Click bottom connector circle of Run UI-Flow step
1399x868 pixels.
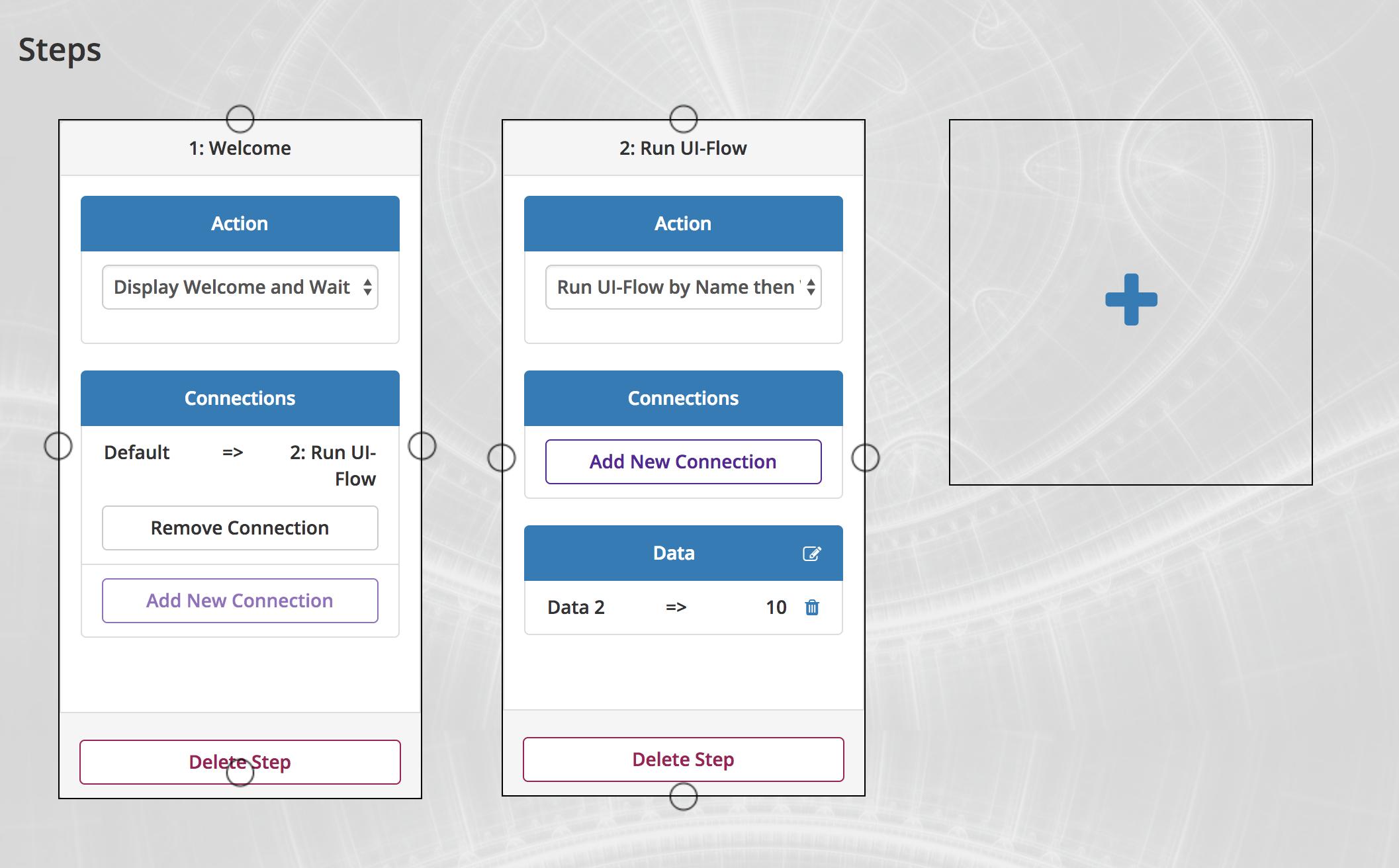pyautogui.click(x=683, y=797)
